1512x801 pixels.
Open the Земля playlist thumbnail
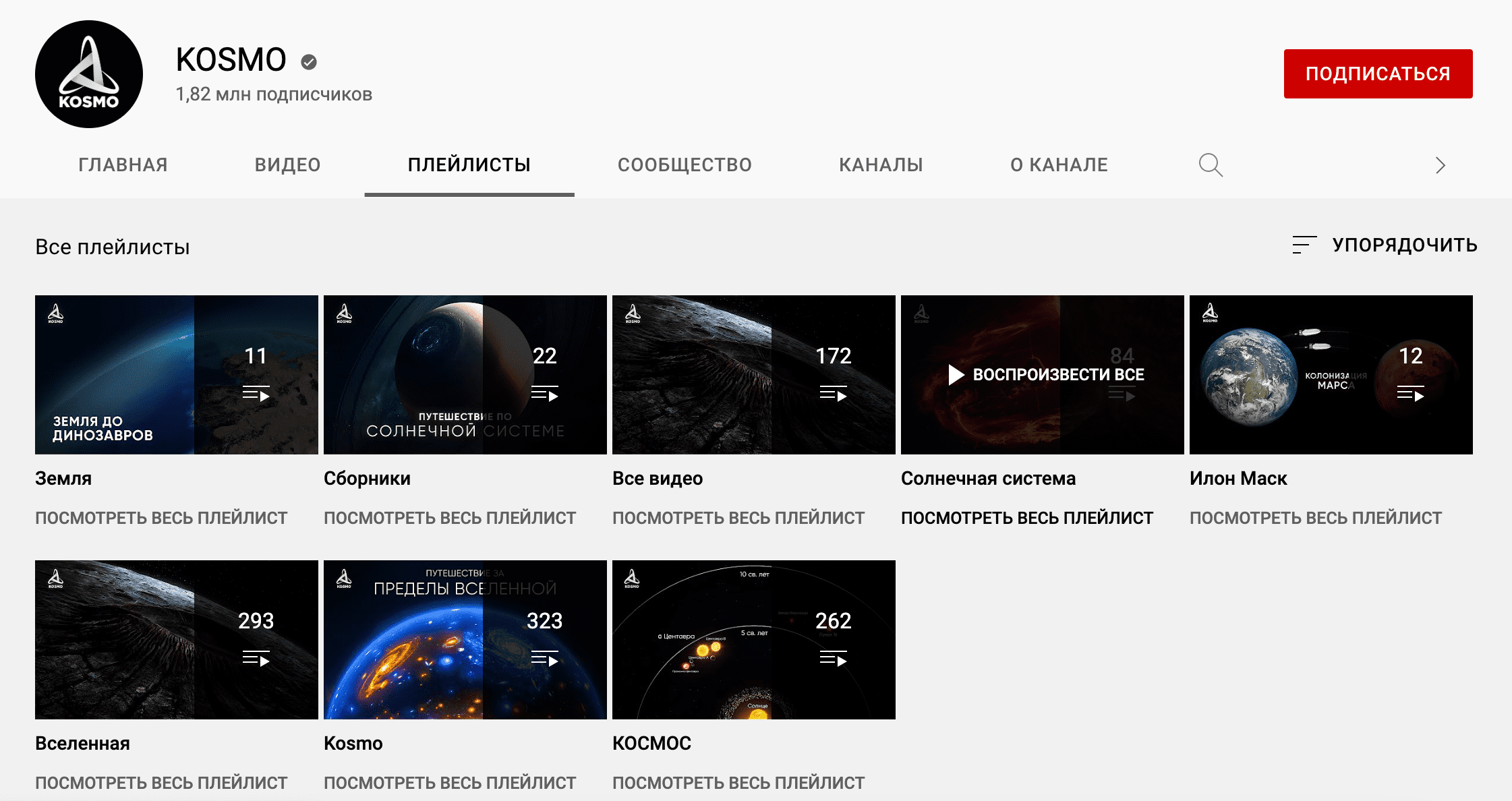click(x=177, y=375)
